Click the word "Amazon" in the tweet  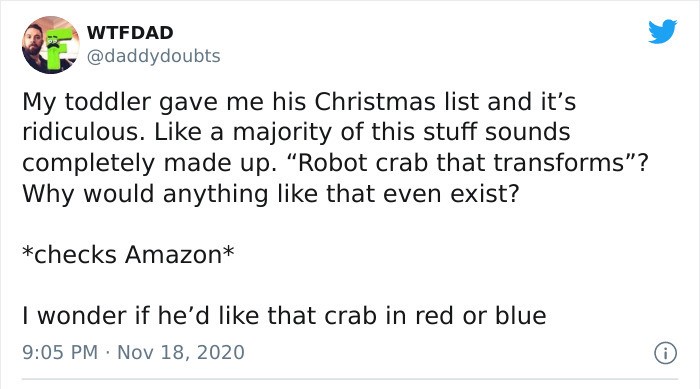pyautogui.click(x=173, y=255)
